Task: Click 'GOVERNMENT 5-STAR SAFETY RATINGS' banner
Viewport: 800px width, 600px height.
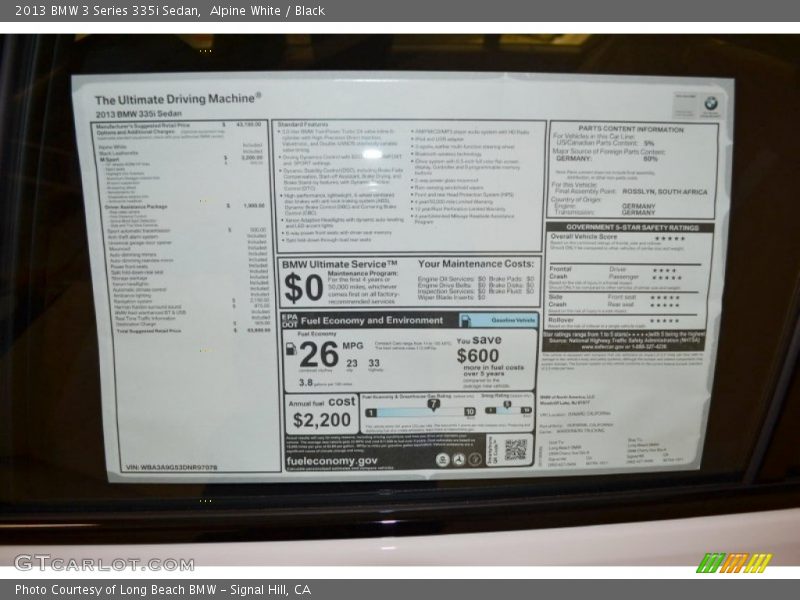Action: coord(632,228)
